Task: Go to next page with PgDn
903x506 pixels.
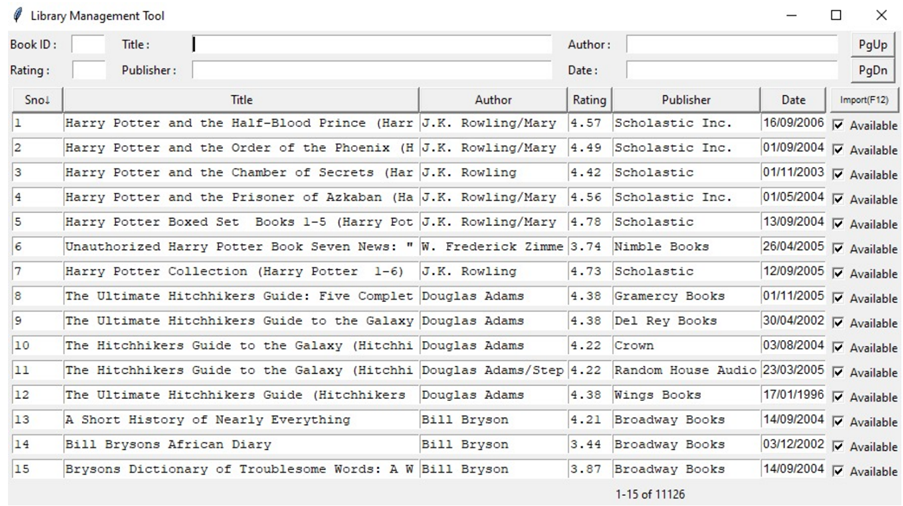Action: pyautogui.click(x=872, y=70)
